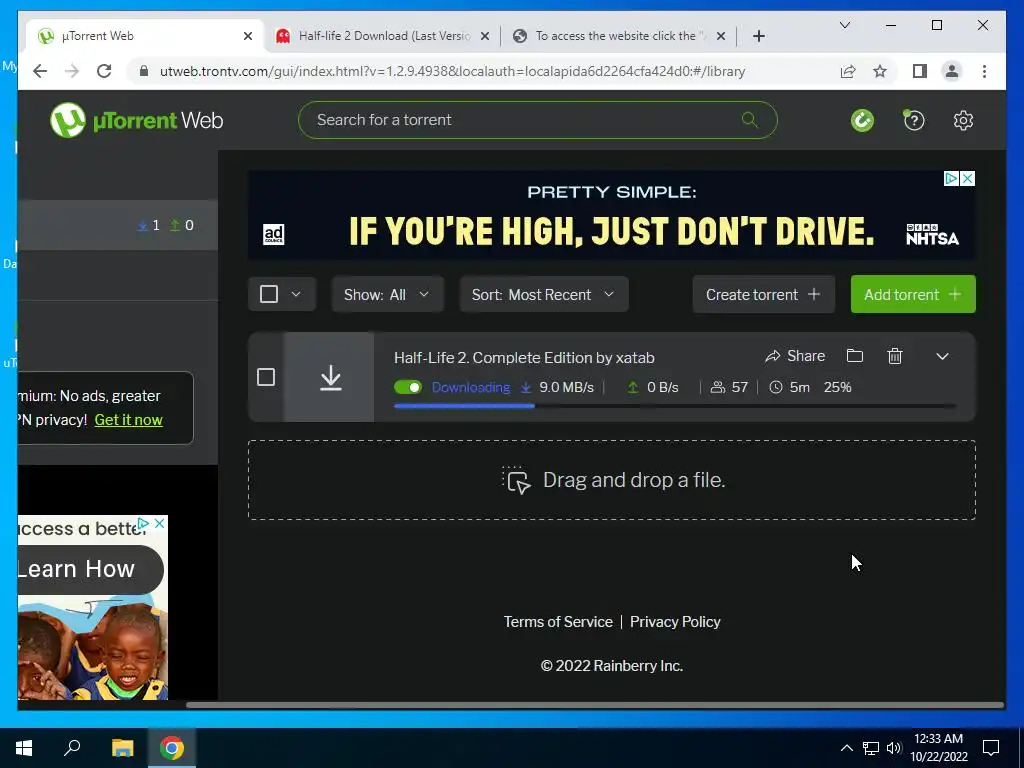Click the share page icon in address bar

click(848, 71)
